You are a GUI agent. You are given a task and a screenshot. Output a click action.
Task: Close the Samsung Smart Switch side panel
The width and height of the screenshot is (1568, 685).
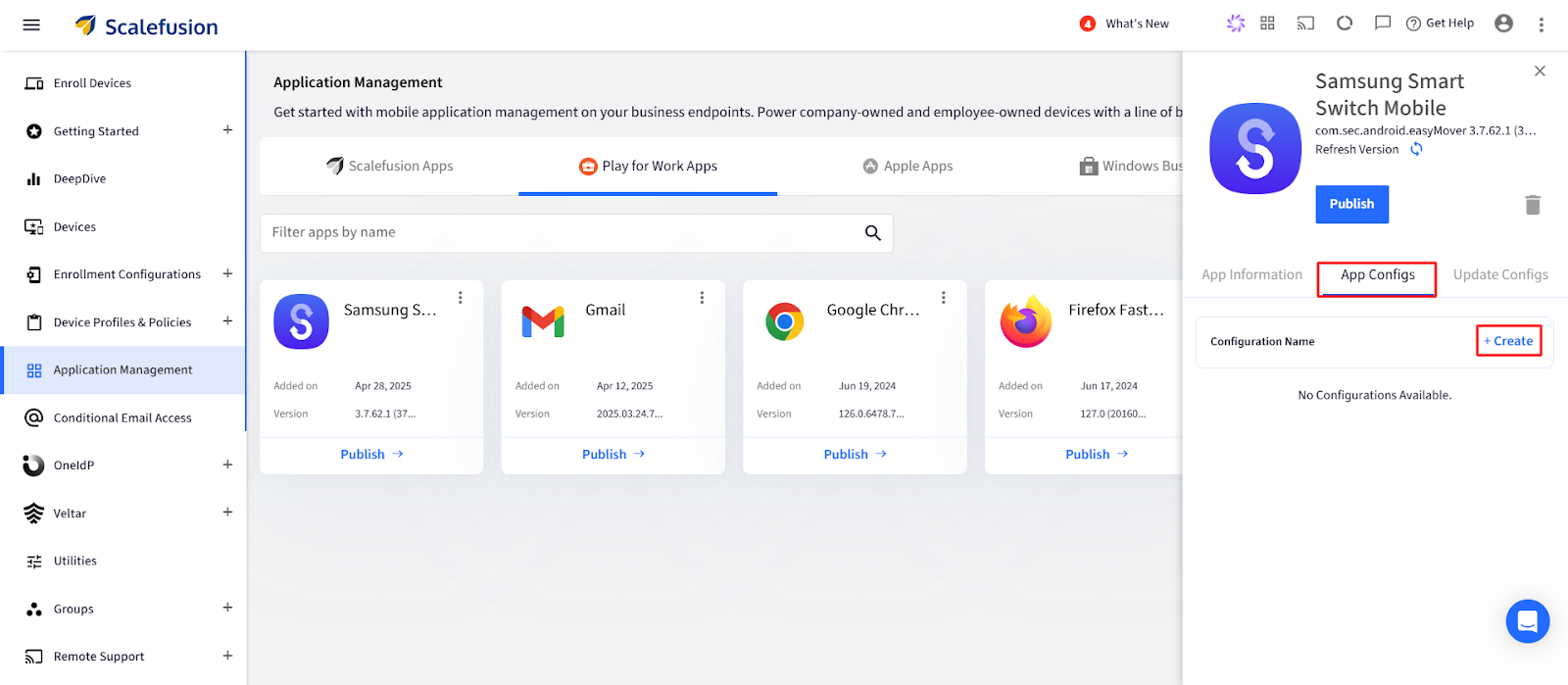(x=1540, y=72)
